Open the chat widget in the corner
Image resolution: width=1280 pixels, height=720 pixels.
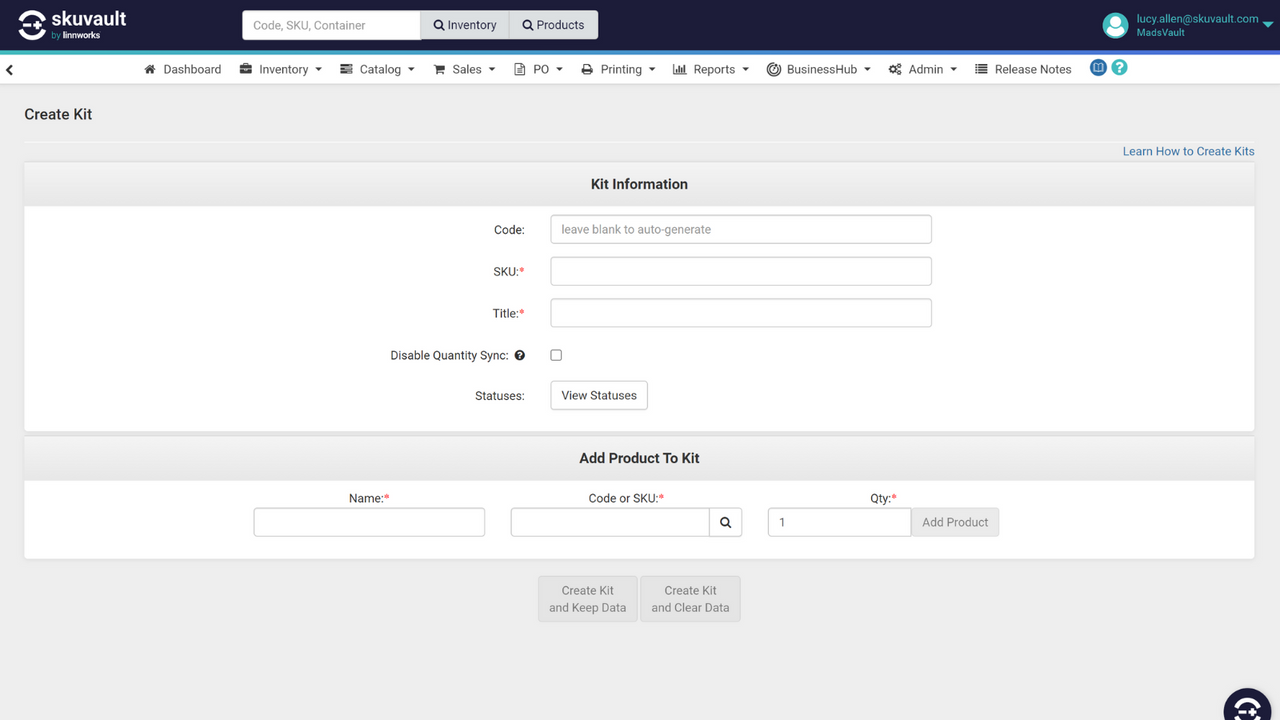1247,706
